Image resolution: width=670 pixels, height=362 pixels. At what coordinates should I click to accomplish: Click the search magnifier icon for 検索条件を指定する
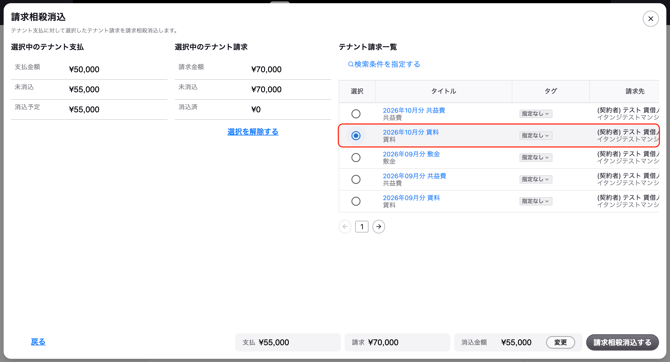point(350,65)
